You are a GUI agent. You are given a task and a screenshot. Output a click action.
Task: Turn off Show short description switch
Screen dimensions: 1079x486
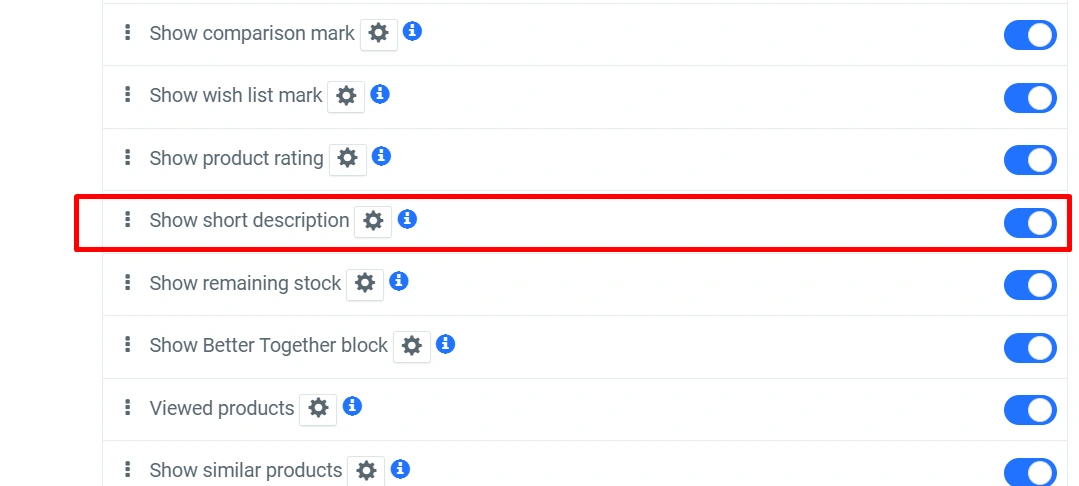1030,222
